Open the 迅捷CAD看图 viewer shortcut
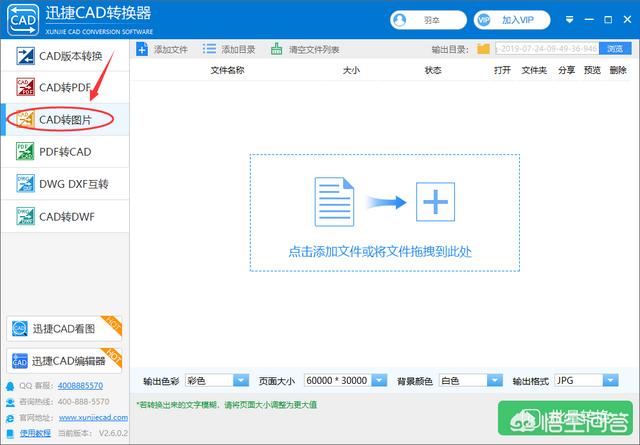640x445 pixels. pyautogui.click(x=64, y=329)
